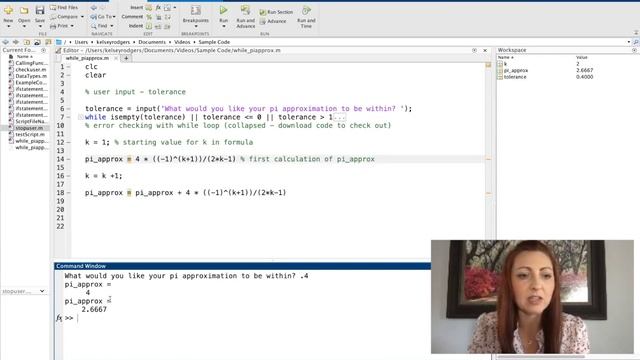The width and height of the screenshot is (640, 360).
Task: Select variable k in Workspace
Action: (505, 64)
